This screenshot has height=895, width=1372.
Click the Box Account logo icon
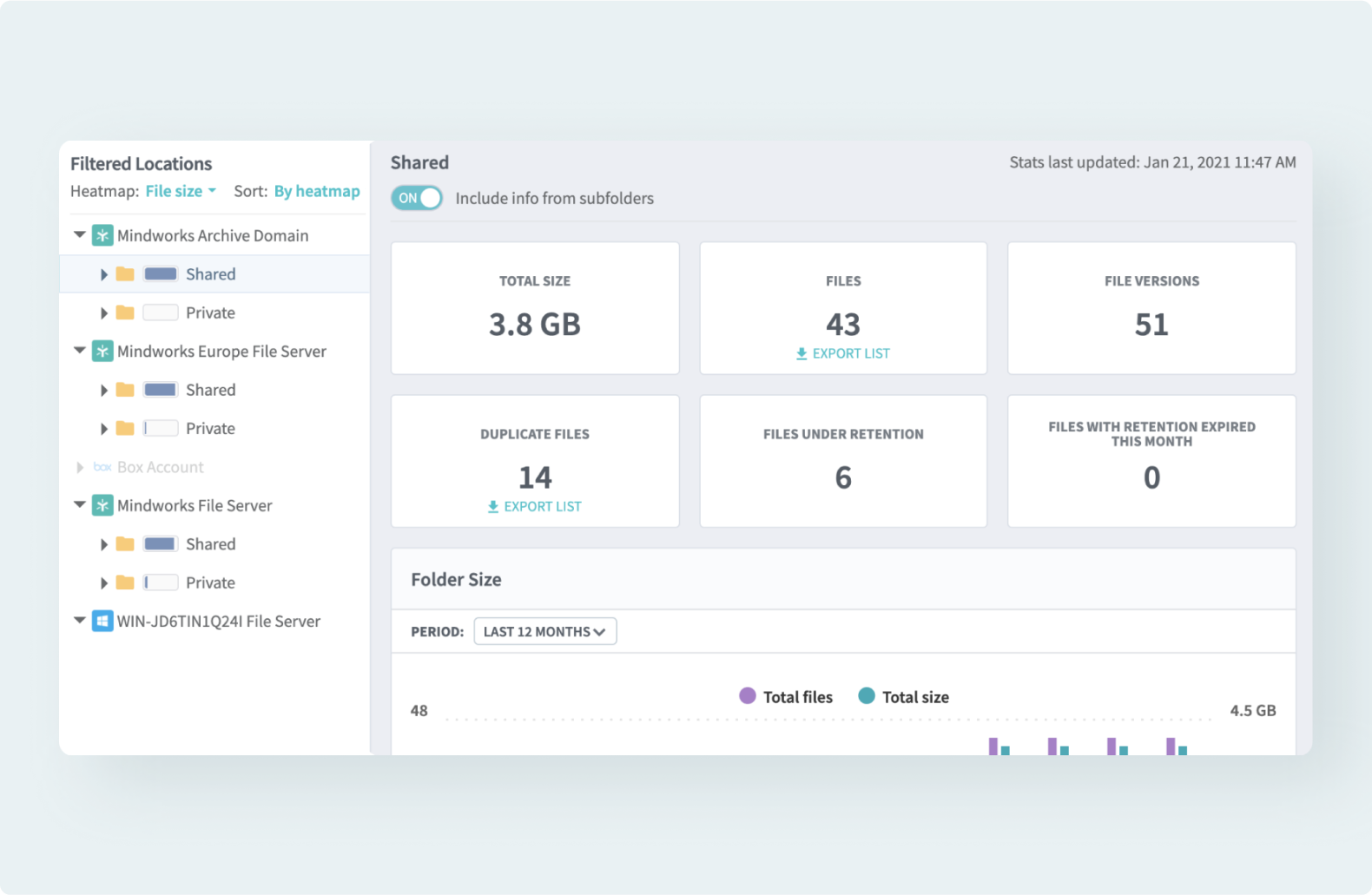(x=102, y=467)
